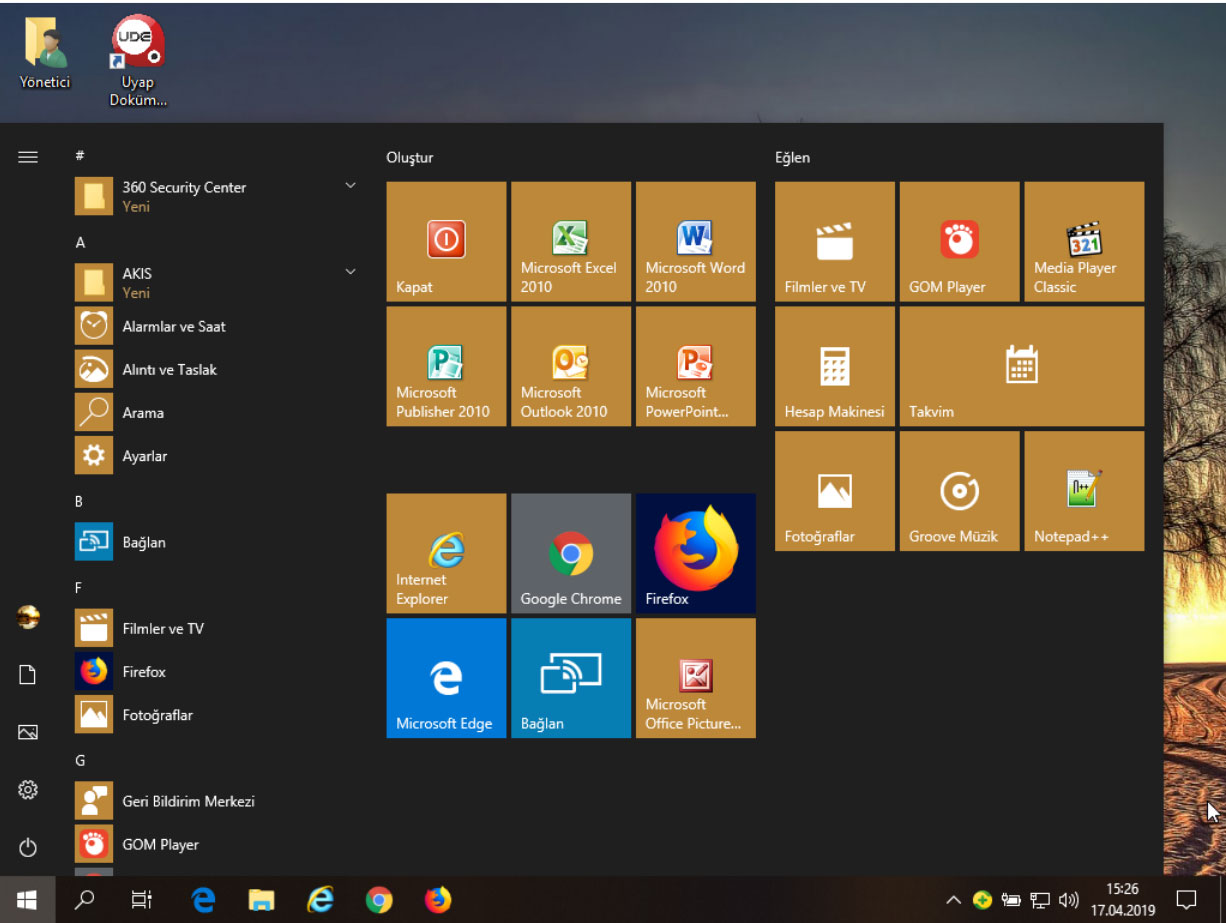Open Settings gear in Start rail

(x=28, y=790)
